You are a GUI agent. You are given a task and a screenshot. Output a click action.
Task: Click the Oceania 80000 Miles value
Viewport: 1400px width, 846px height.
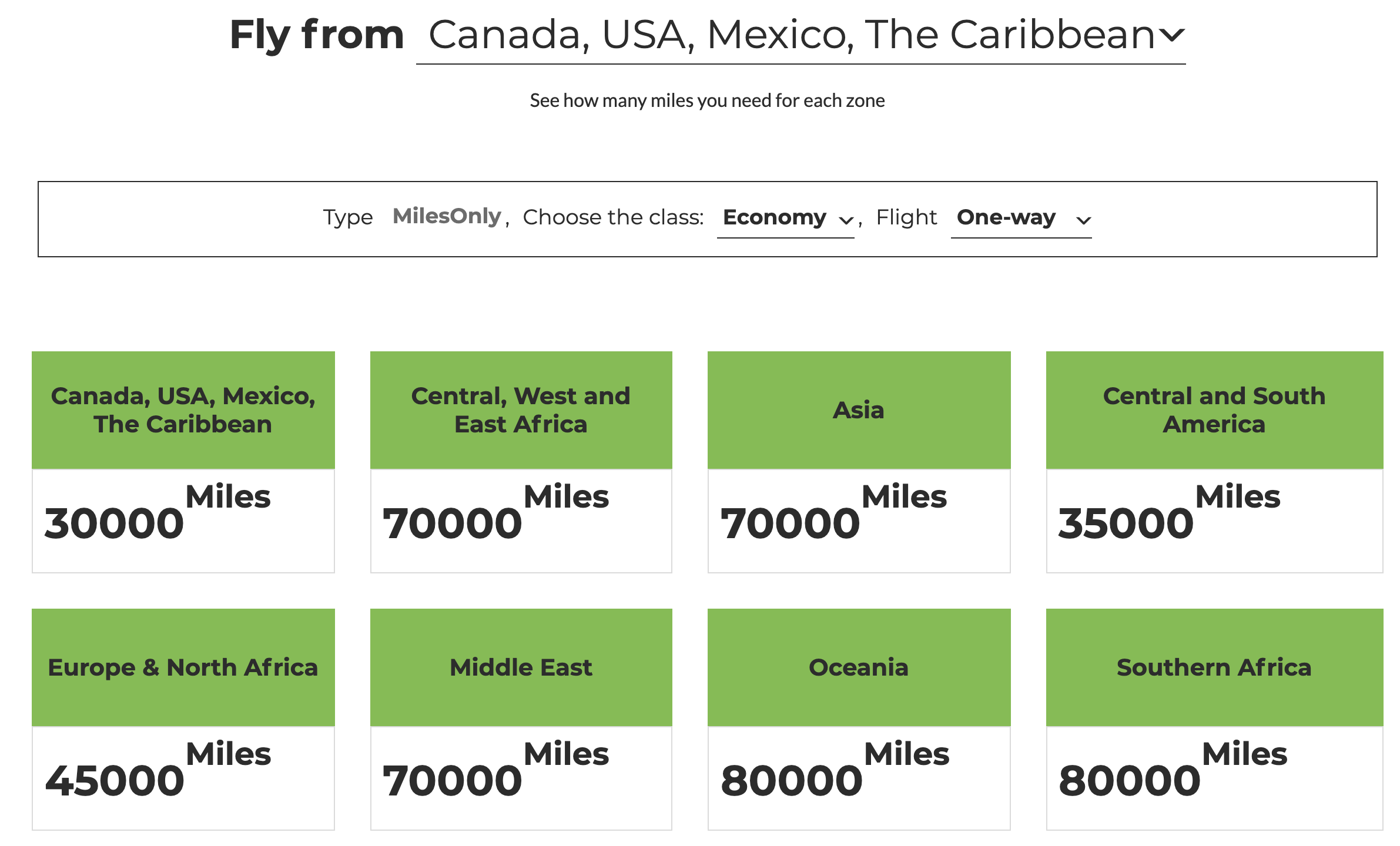(x=792, y=780)
